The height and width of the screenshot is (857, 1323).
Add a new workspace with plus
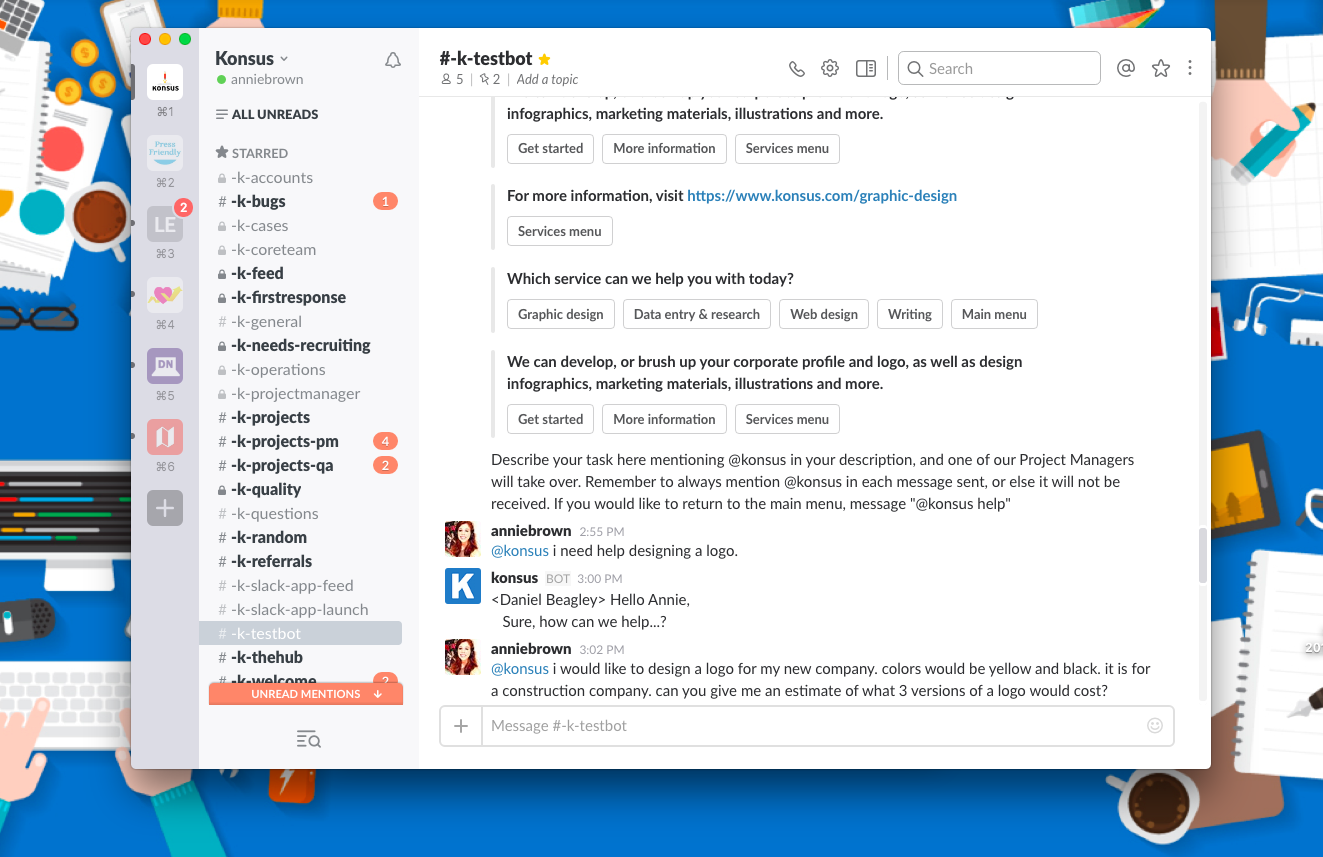[165, 508]
